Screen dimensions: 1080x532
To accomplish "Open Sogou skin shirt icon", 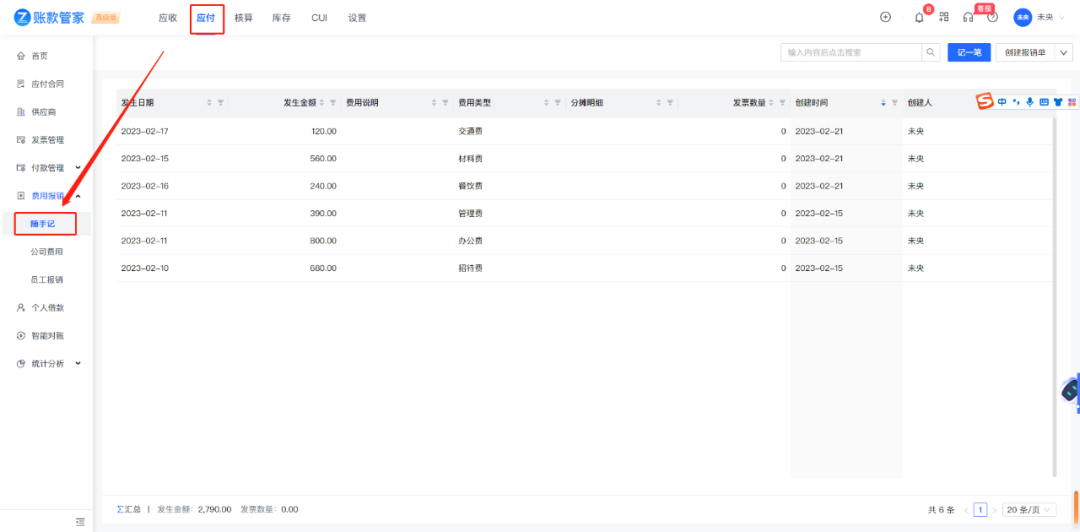I will (x=1057, y=102).
